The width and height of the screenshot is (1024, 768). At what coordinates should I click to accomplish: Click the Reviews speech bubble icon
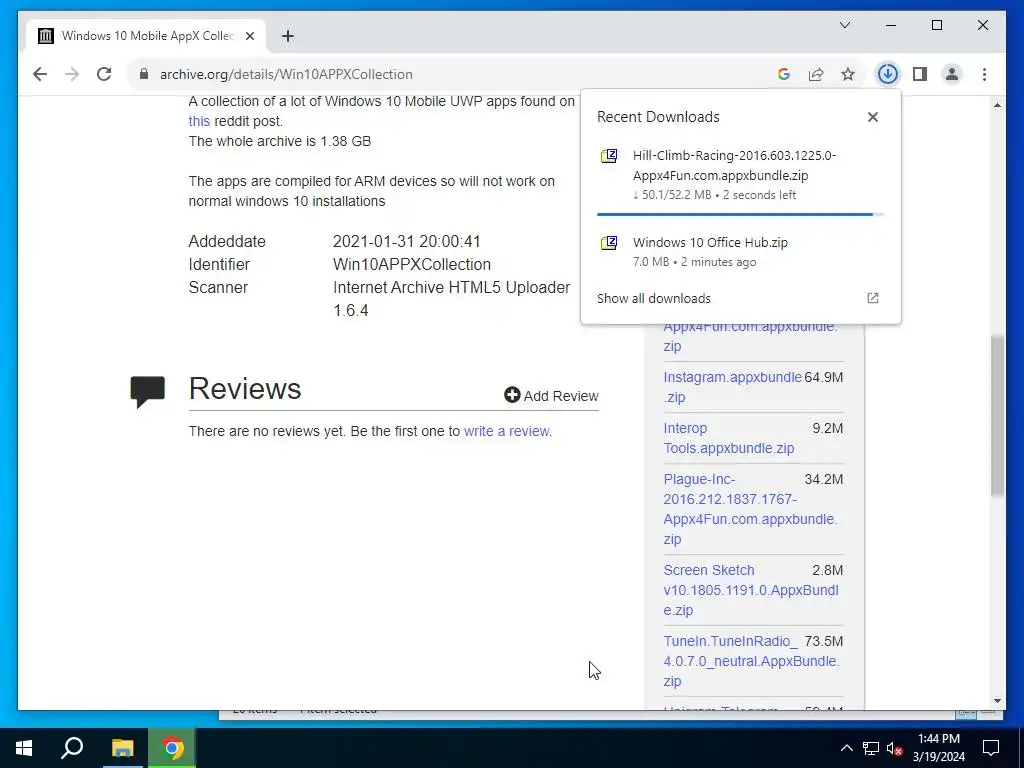(x=148, y=392)
